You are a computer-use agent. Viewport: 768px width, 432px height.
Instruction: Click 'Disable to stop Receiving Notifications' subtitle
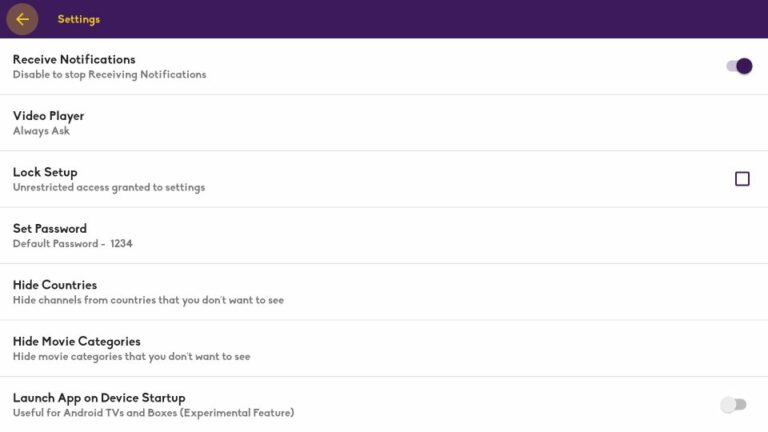tap(109, 74)
